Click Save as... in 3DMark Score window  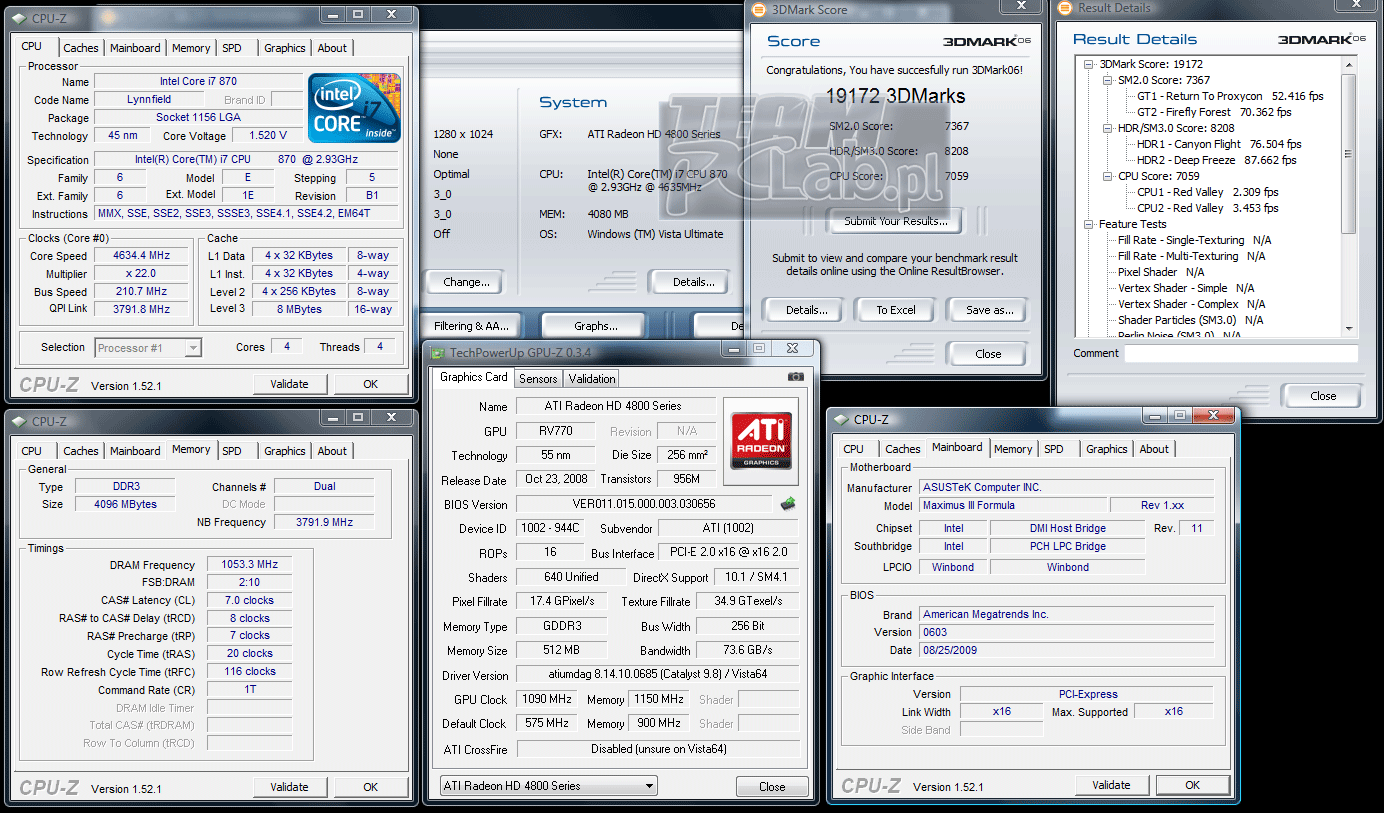(x=990, y=310)
